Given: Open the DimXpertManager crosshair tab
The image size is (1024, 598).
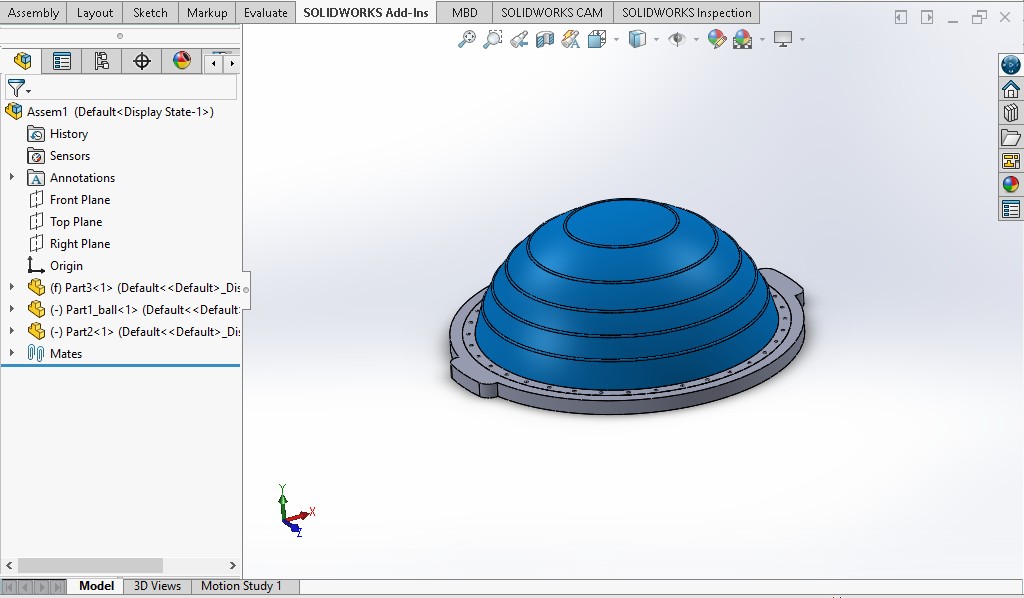Looking at the screenshot, I should [142, 61].
